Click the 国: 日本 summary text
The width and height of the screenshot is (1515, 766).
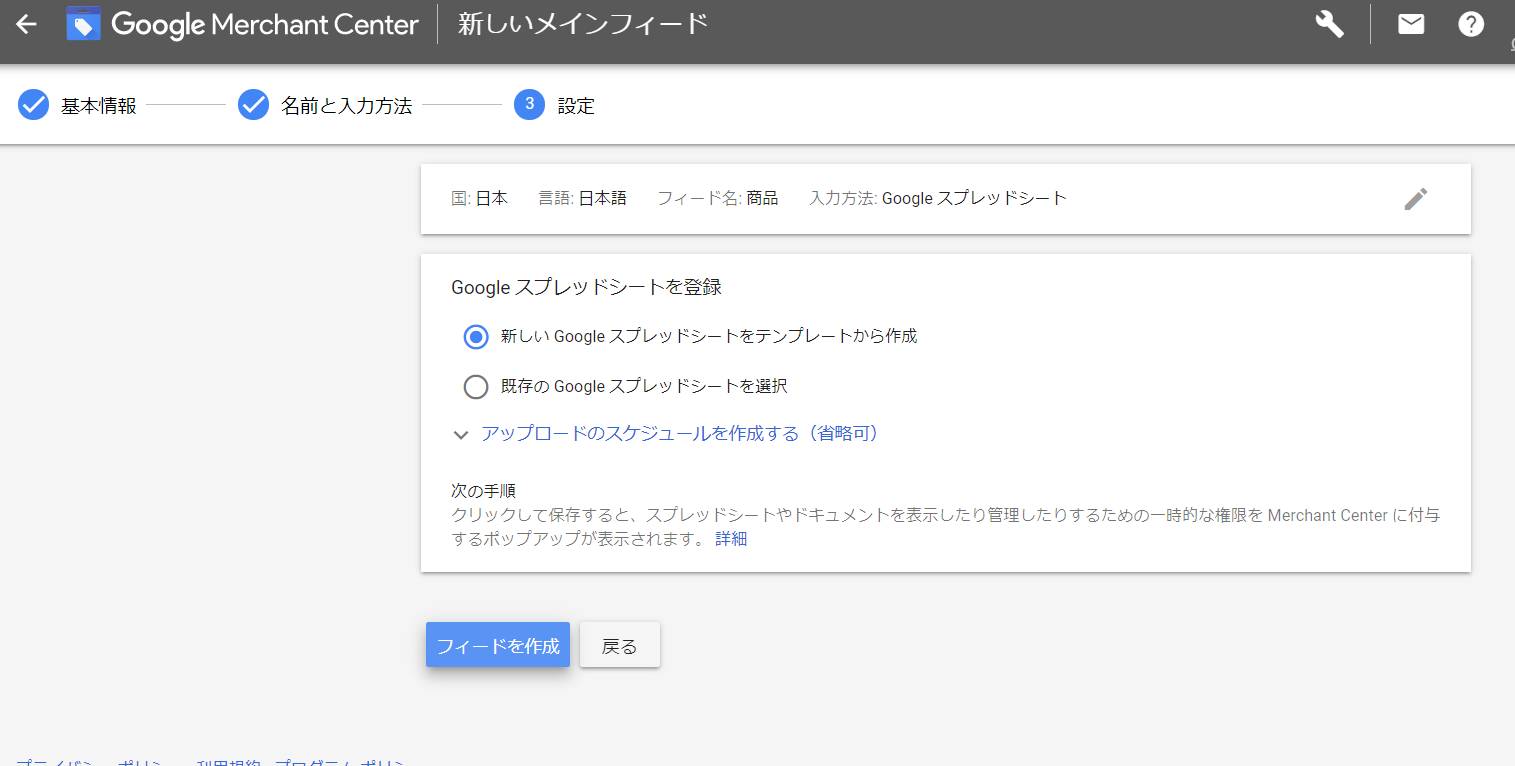480,198
